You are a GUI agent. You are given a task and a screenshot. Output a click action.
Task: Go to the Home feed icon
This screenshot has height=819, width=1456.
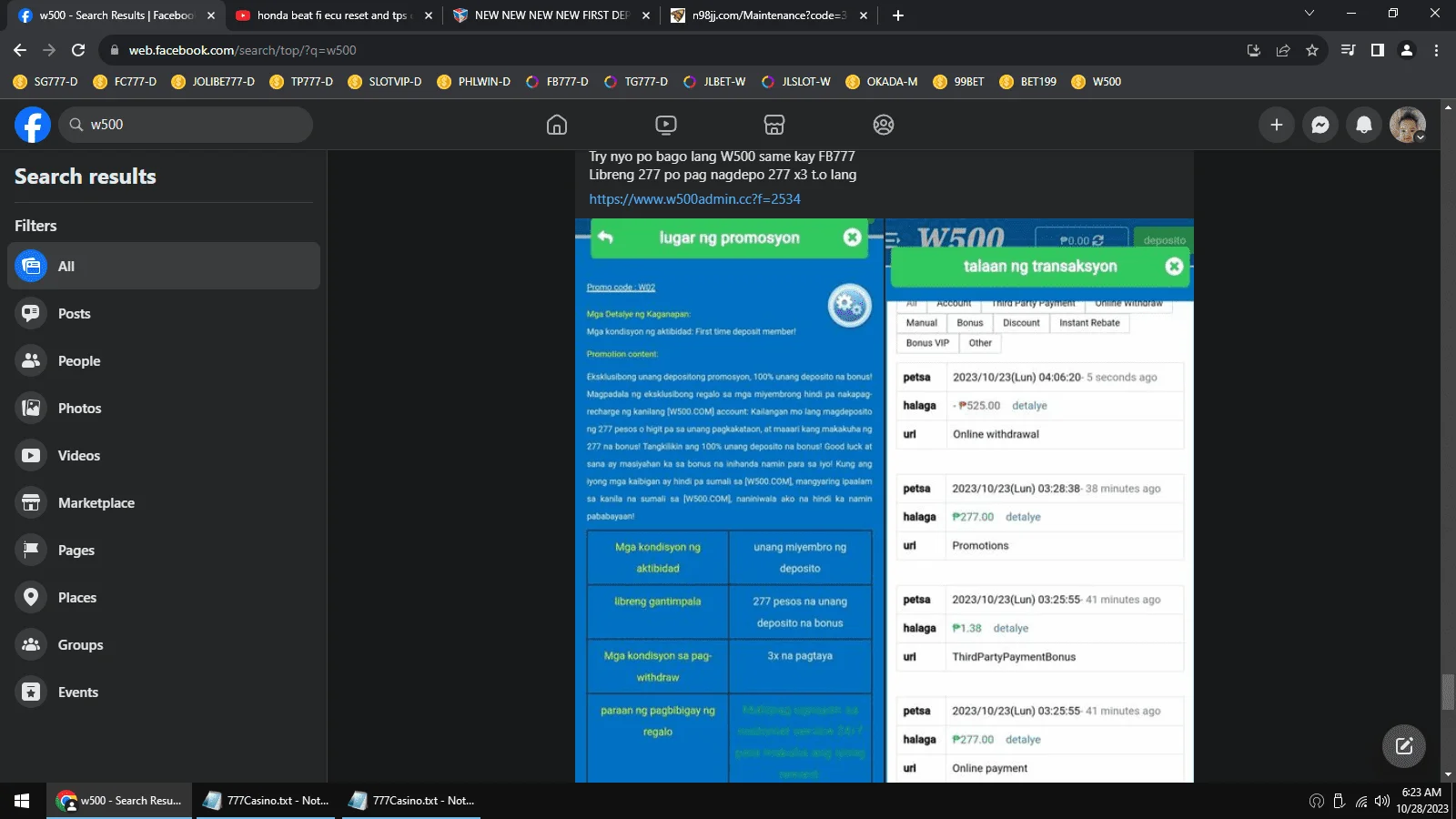click(x=557, y=125)
